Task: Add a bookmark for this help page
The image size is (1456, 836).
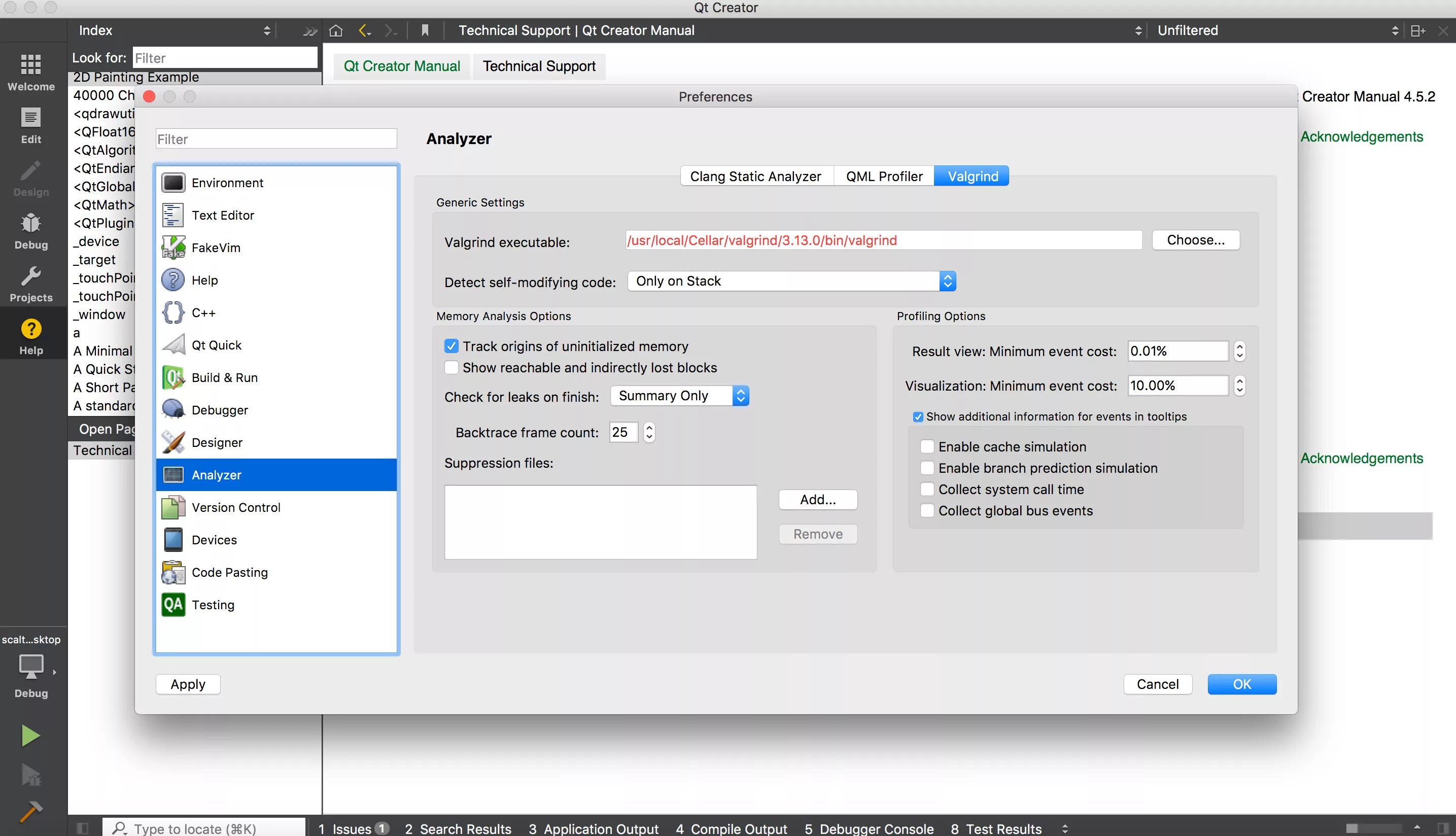Action: (425, 30)
